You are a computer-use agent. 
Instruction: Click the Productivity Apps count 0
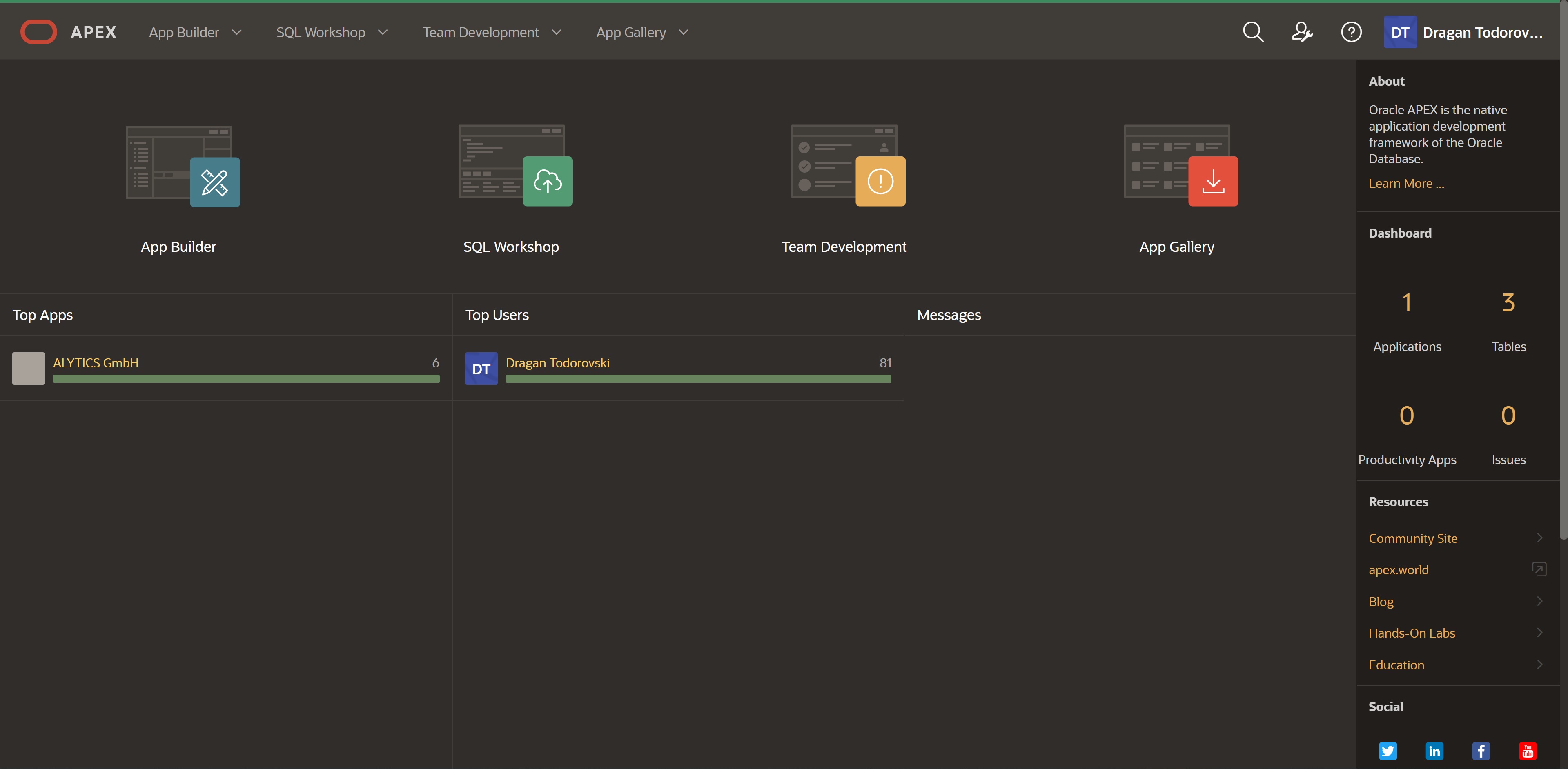1407,416
